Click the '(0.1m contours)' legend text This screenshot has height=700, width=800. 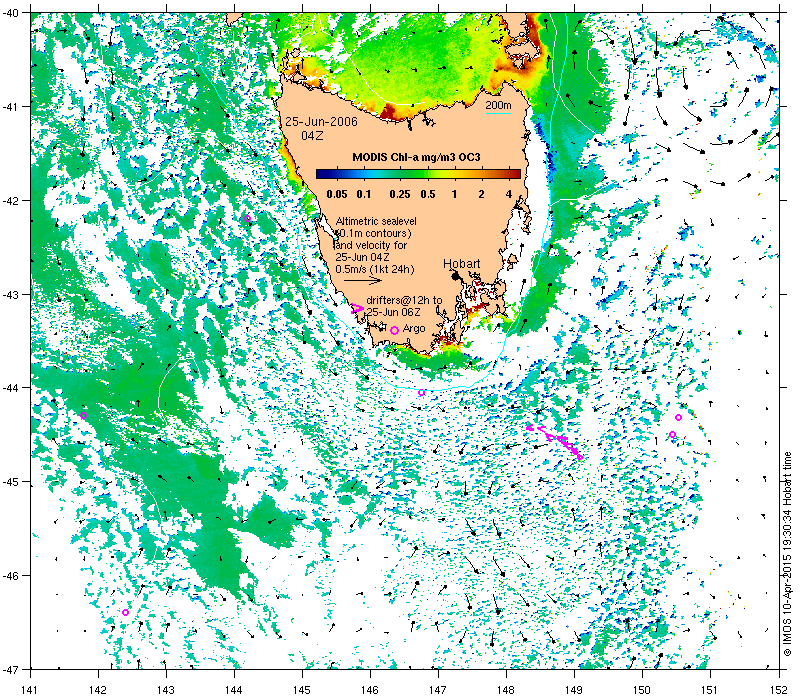(x=373, y=233)
